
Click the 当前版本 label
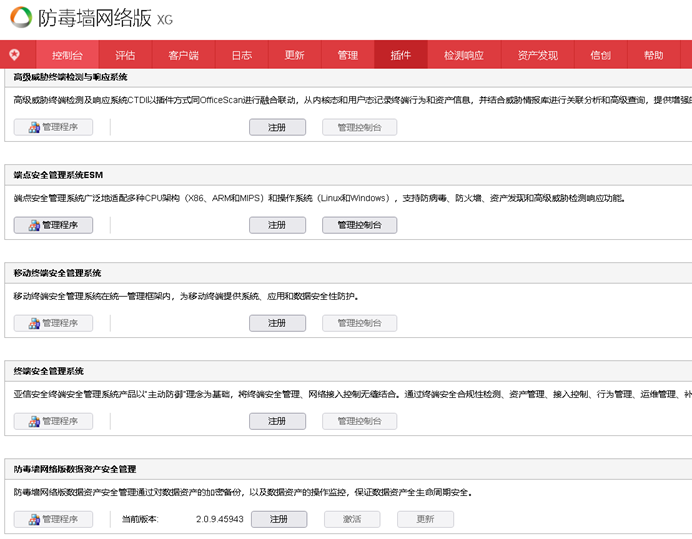pyautogui.click(x=140, y=519)
